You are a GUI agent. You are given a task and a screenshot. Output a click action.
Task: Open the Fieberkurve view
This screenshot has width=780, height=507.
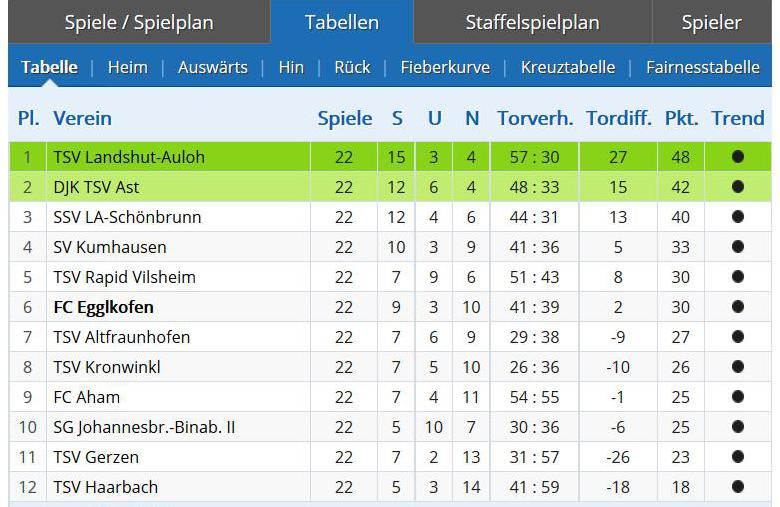coord(445,68)
